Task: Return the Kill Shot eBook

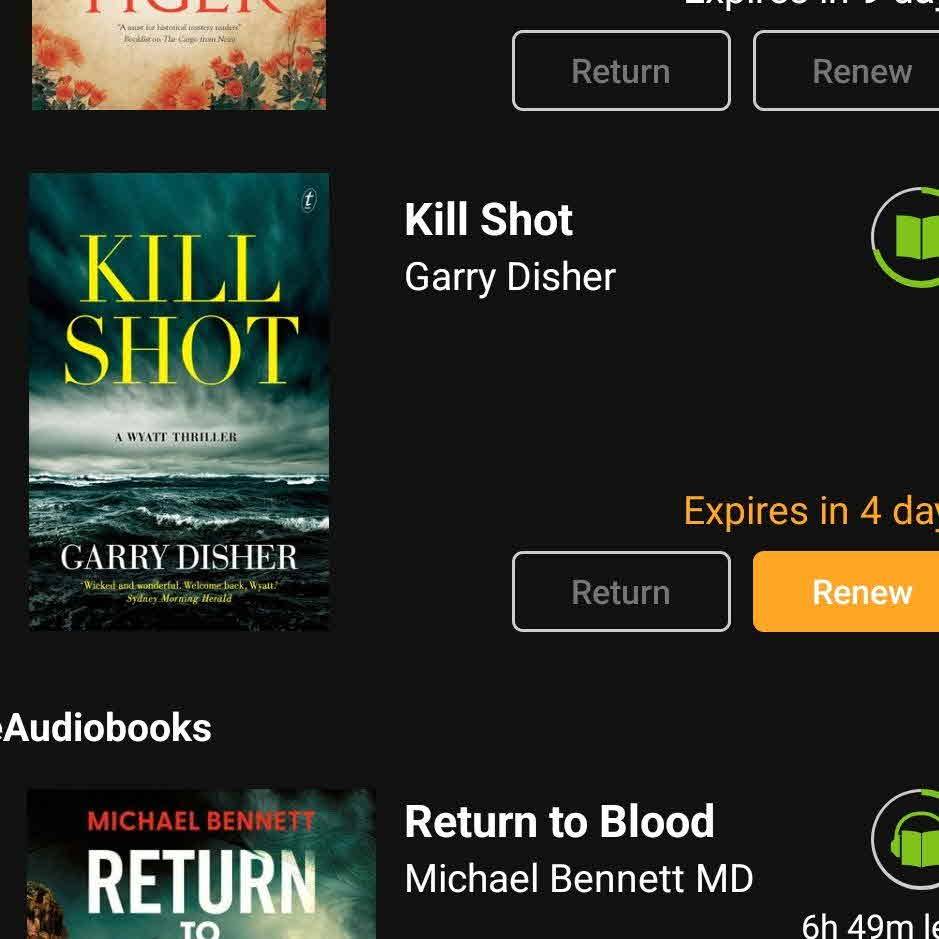Action: coord(621,592)
